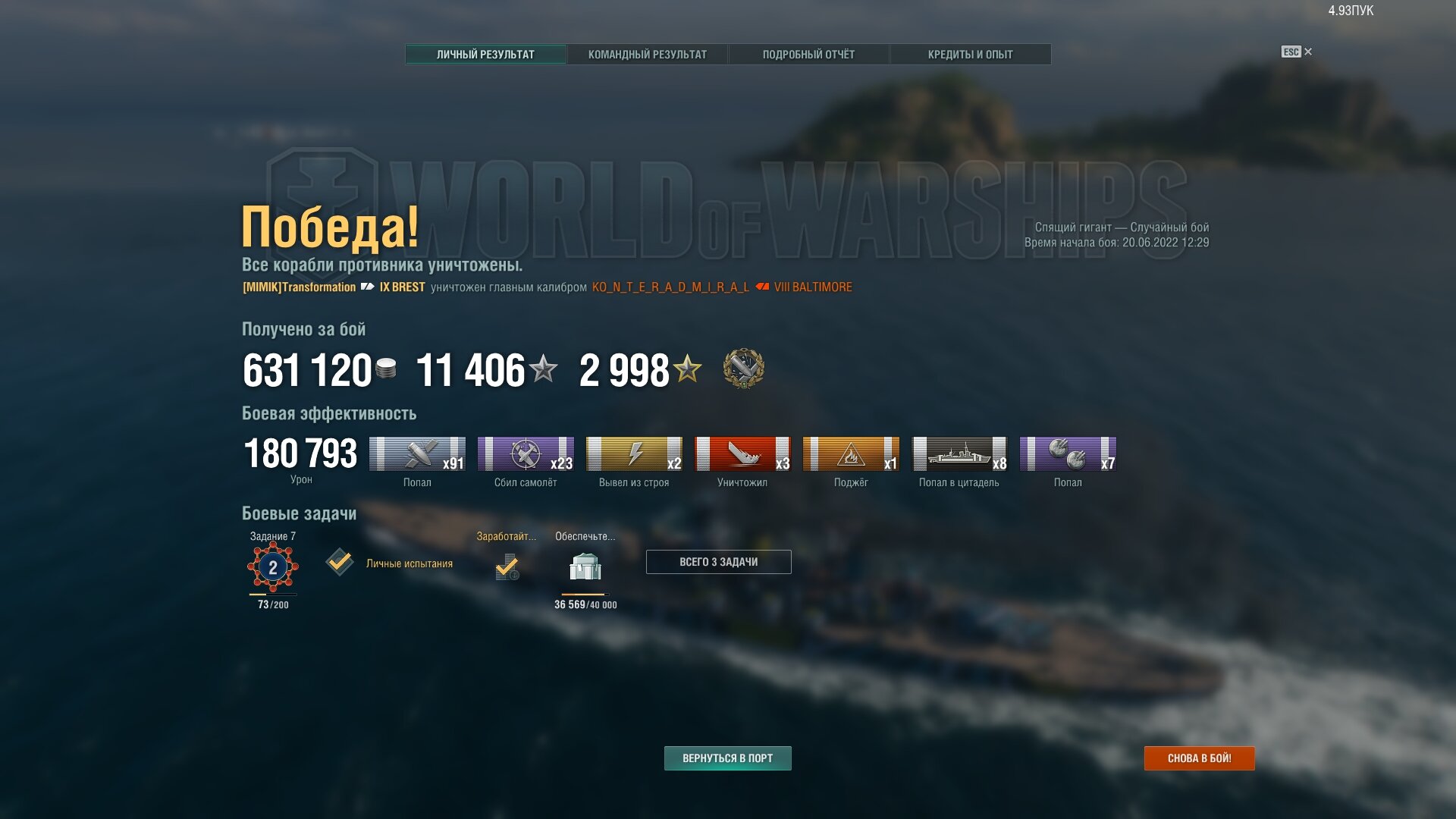
Task: Close the results screen with ESC X
Action: pyautogui.click(x=1297, y=52)
